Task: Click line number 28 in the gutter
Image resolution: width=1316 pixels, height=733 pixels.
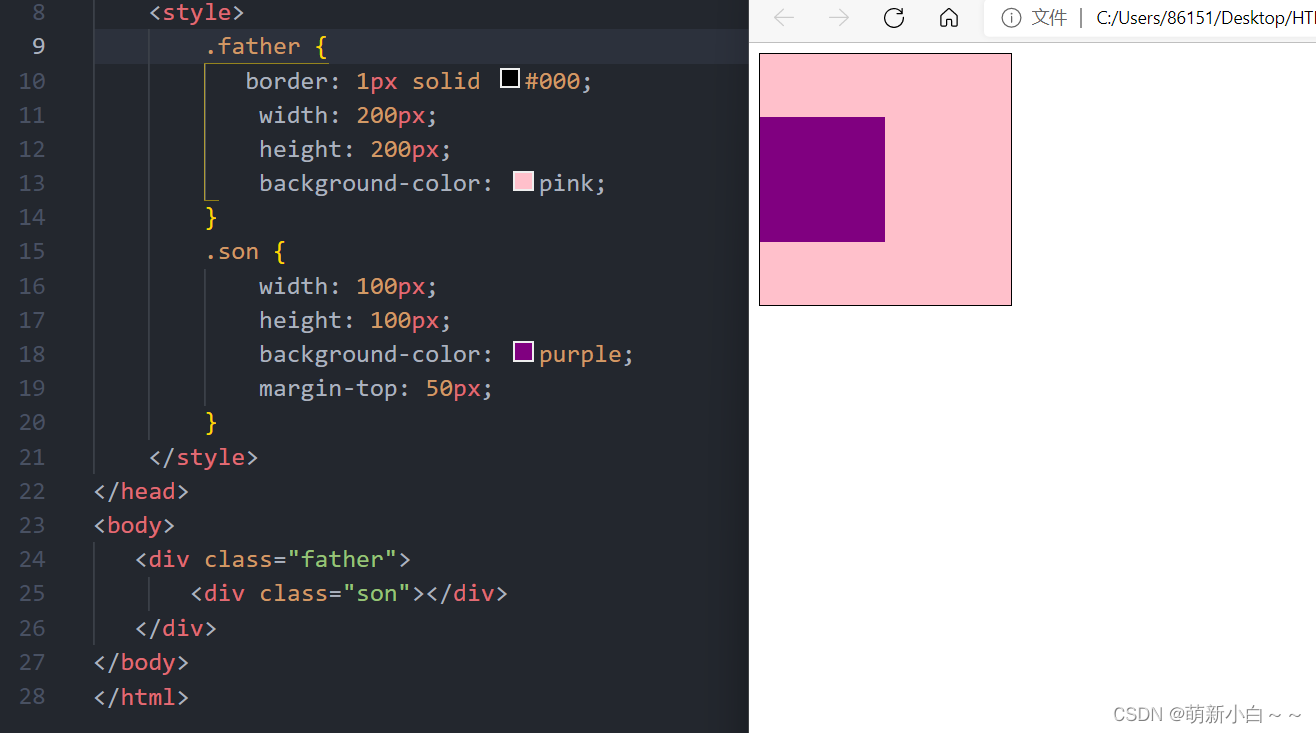Action: pos(32,696)
